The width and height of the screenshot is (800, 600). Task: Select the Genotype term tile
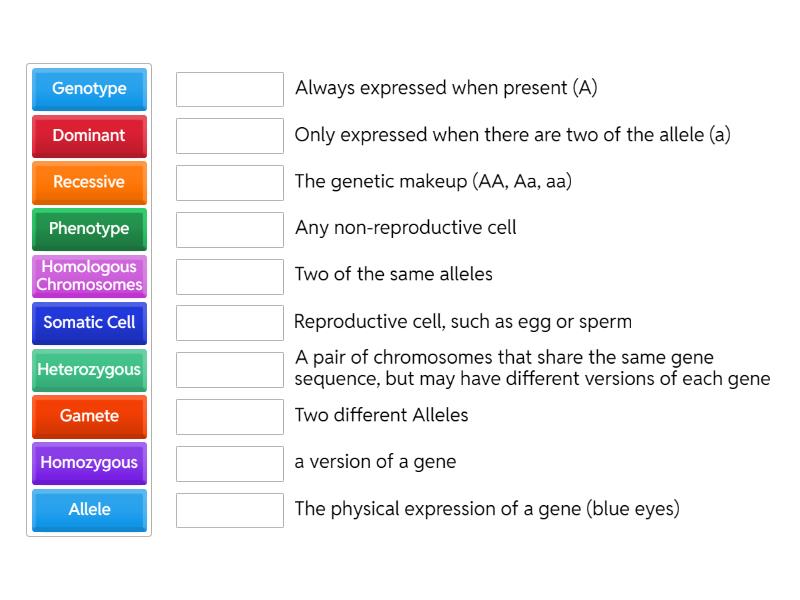pyautogui.click(x=89, y=89)
